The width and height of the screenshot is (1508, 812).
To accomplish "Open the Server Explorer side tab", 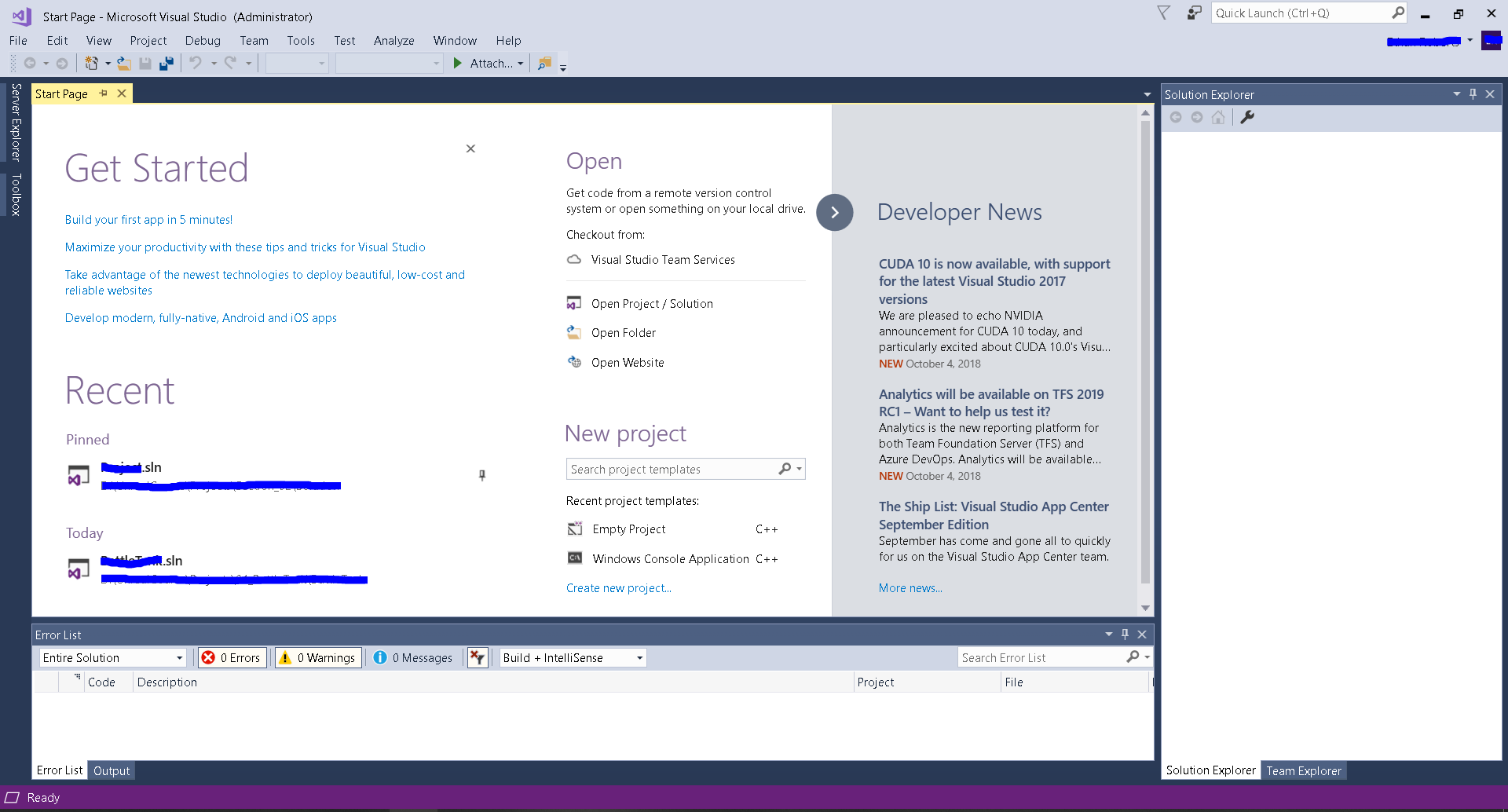I will [16, 122].
